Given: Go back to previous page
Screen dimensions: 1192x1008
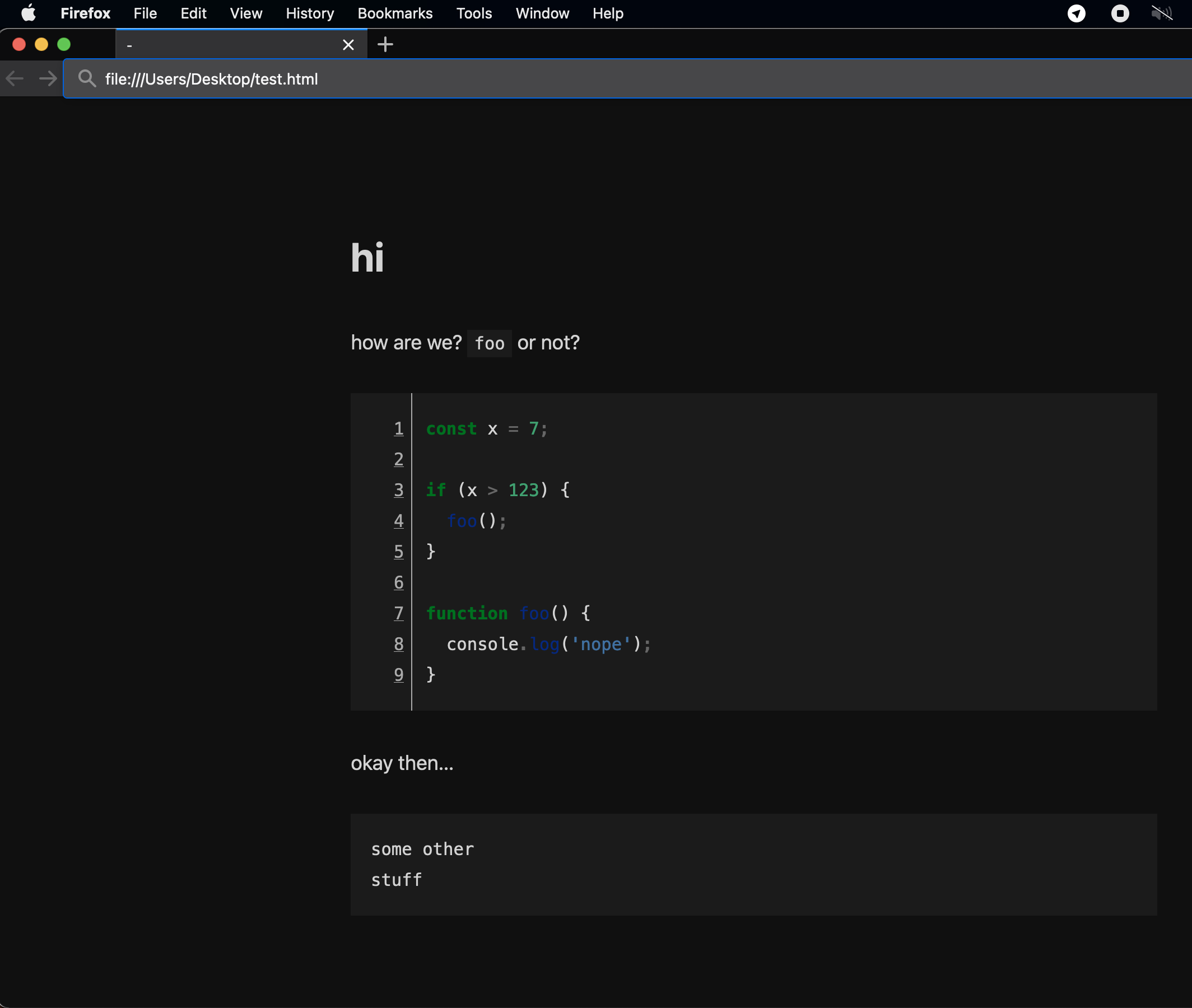Looking at the screenshot, I should [x=15, y=78].
